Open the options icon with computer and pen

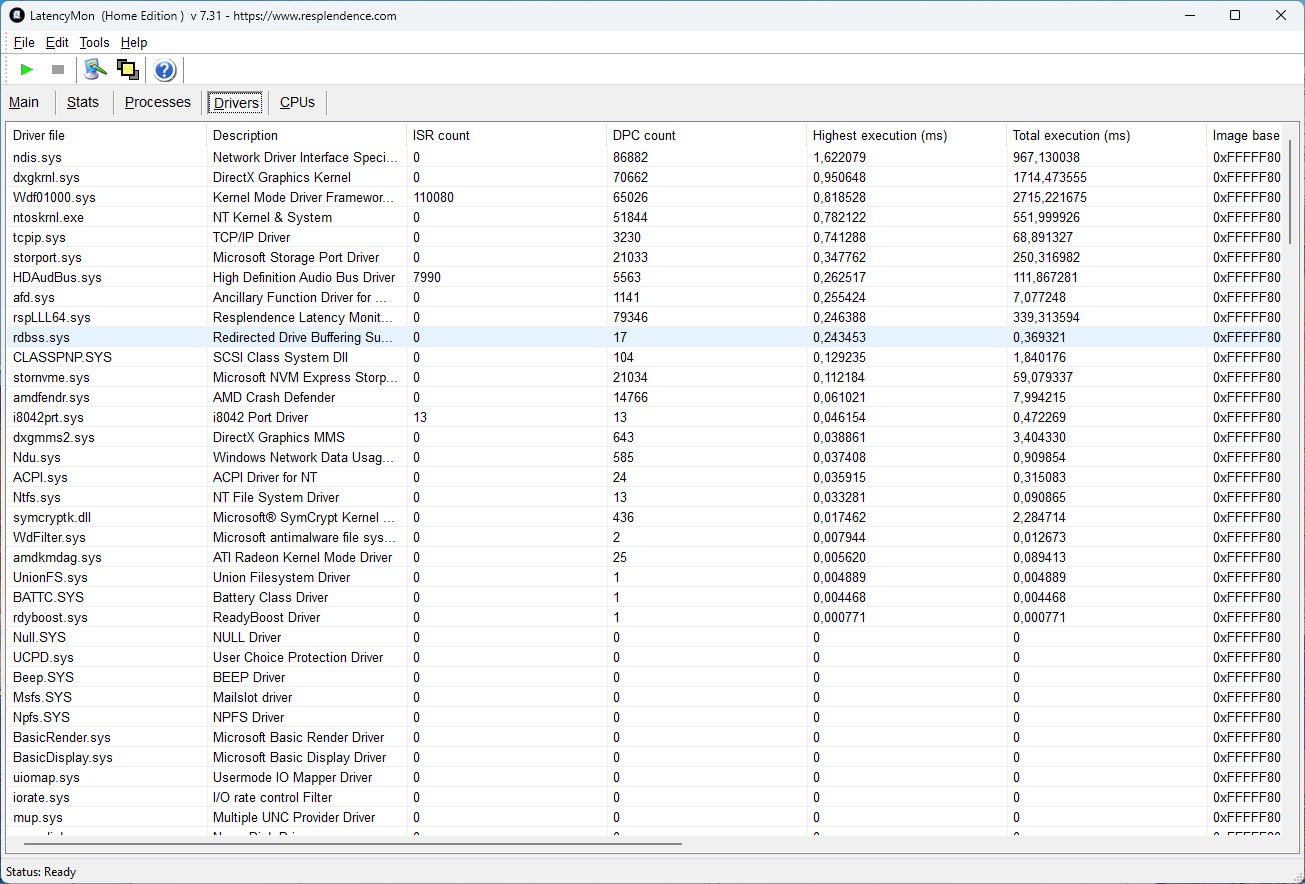(95, 70)
